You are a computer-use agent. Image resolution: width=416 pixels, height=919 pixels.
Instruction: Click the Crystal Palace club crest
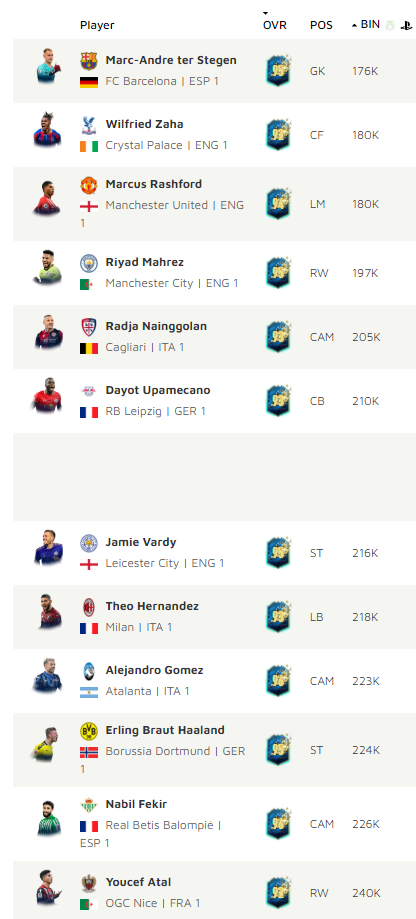(89, 124)
